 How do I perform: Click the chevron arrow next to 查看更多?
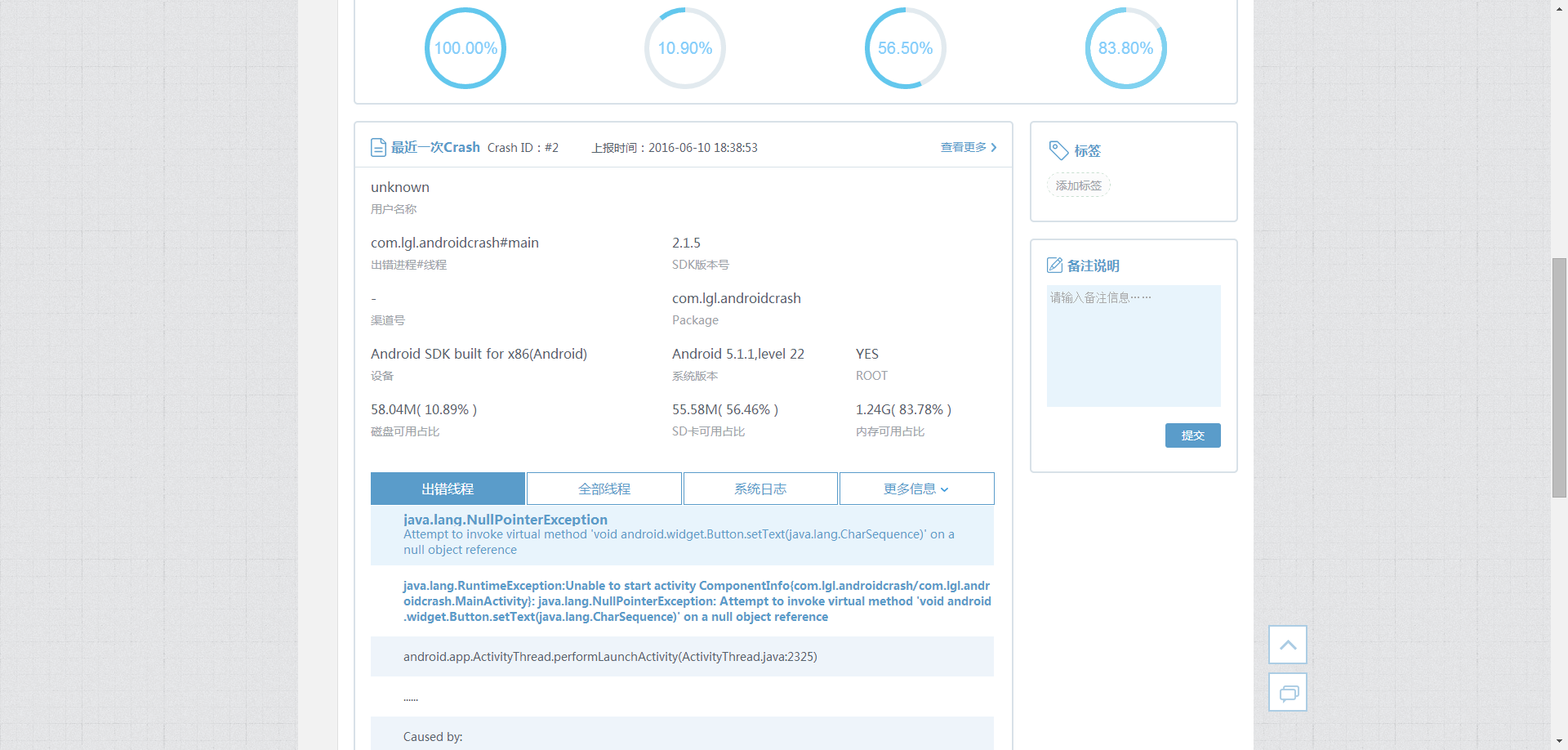point(994,148)
